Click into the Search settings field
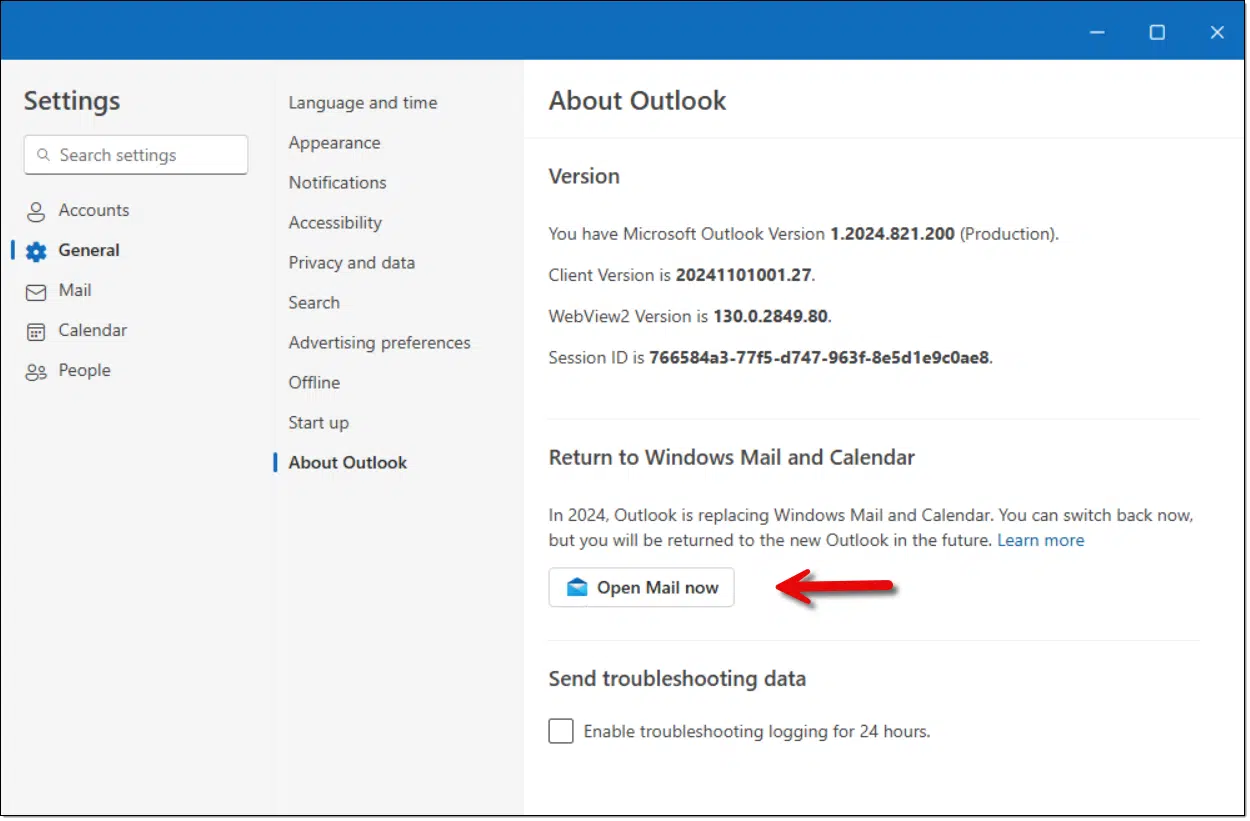Image resolution: width=1250 pixels, height=821 pixels. (136, 155)
